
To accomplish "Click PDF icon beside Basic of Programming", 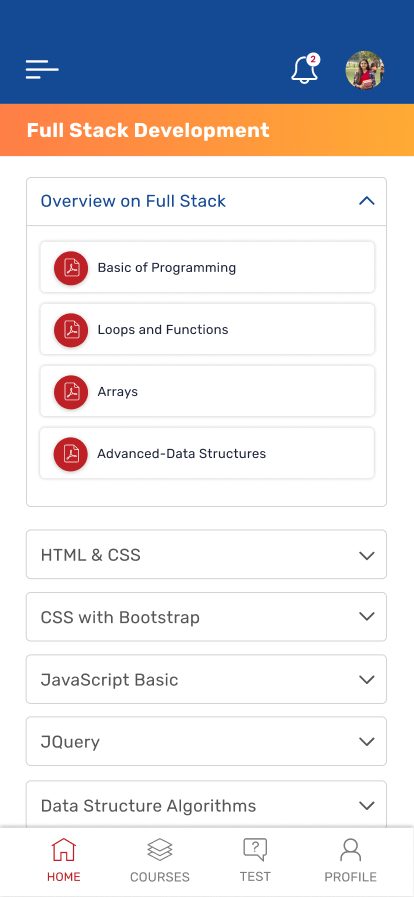I will tap(71, 268).
